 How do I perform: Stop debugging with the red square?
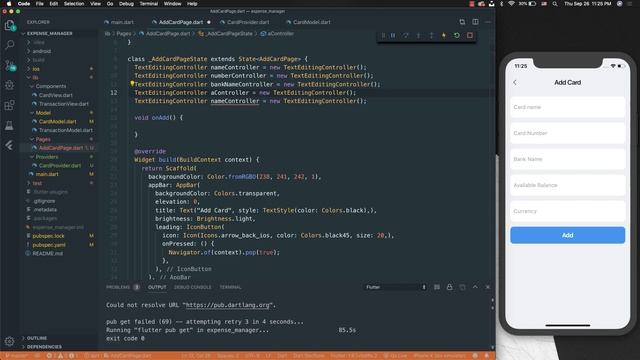470,36
